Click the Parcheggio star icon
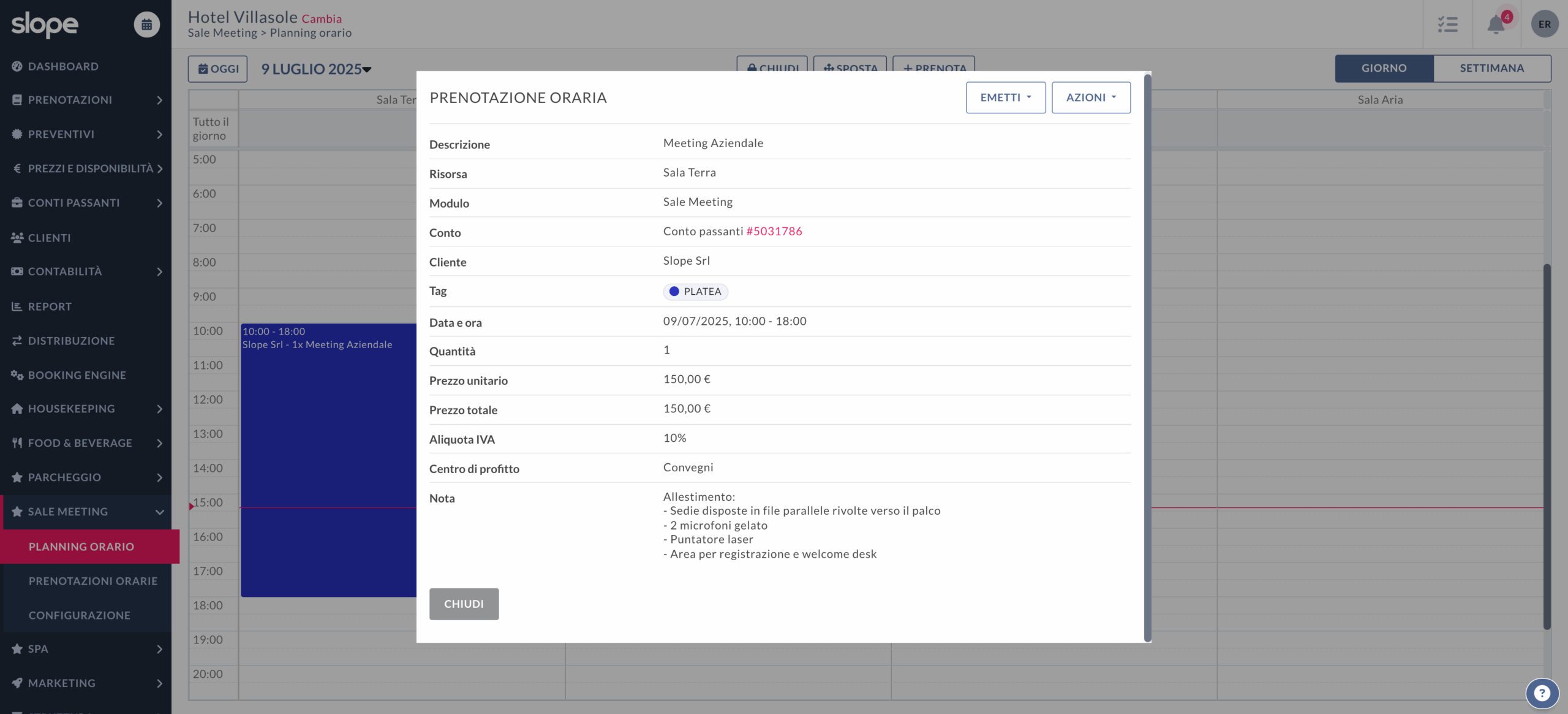 pos(17,477)
